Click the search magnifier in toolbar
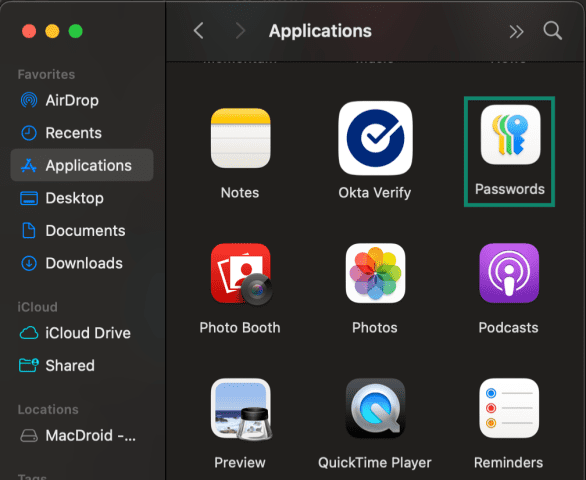586x480 pixels. (x=552, y=31)
